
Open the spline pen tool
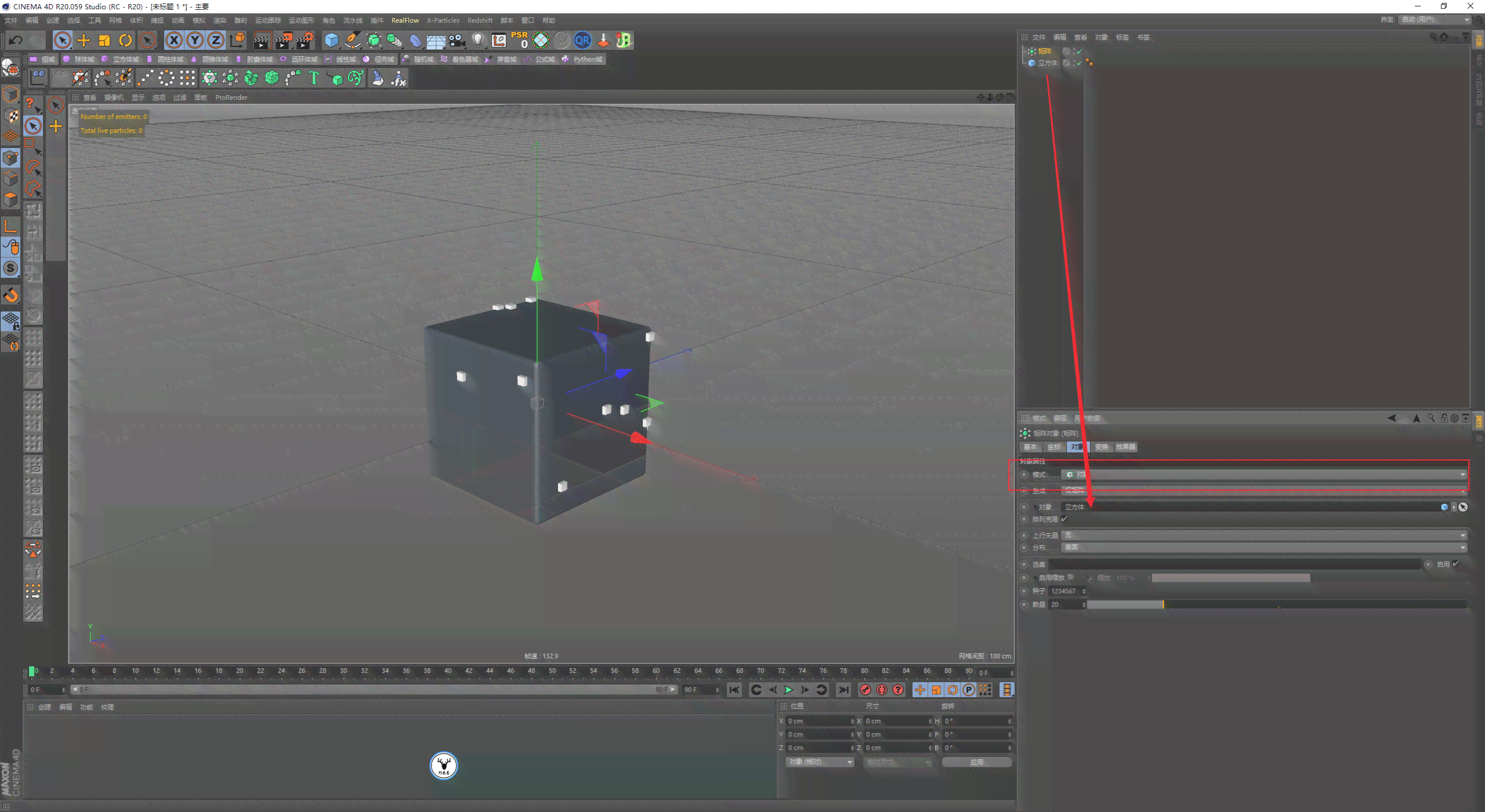[353, 40]
